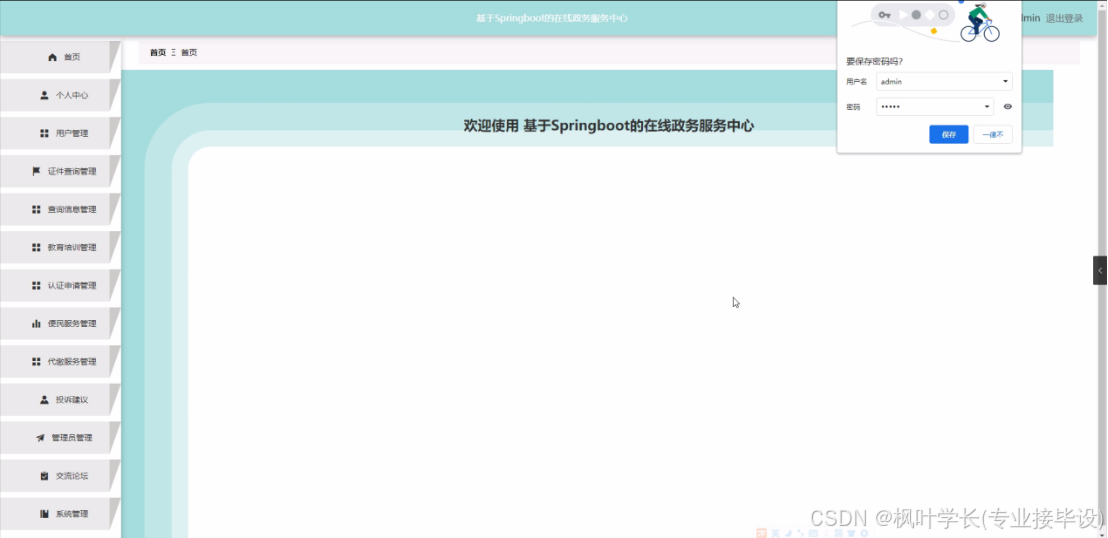Click the last 首页 breadcrumb item
The height and width of the screenshot is (538, 1108).
[x=189, y=52]
